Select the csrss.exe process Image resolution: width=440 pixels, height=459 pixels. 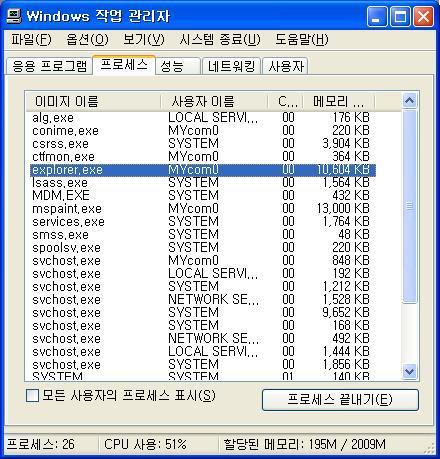point(203,144)
